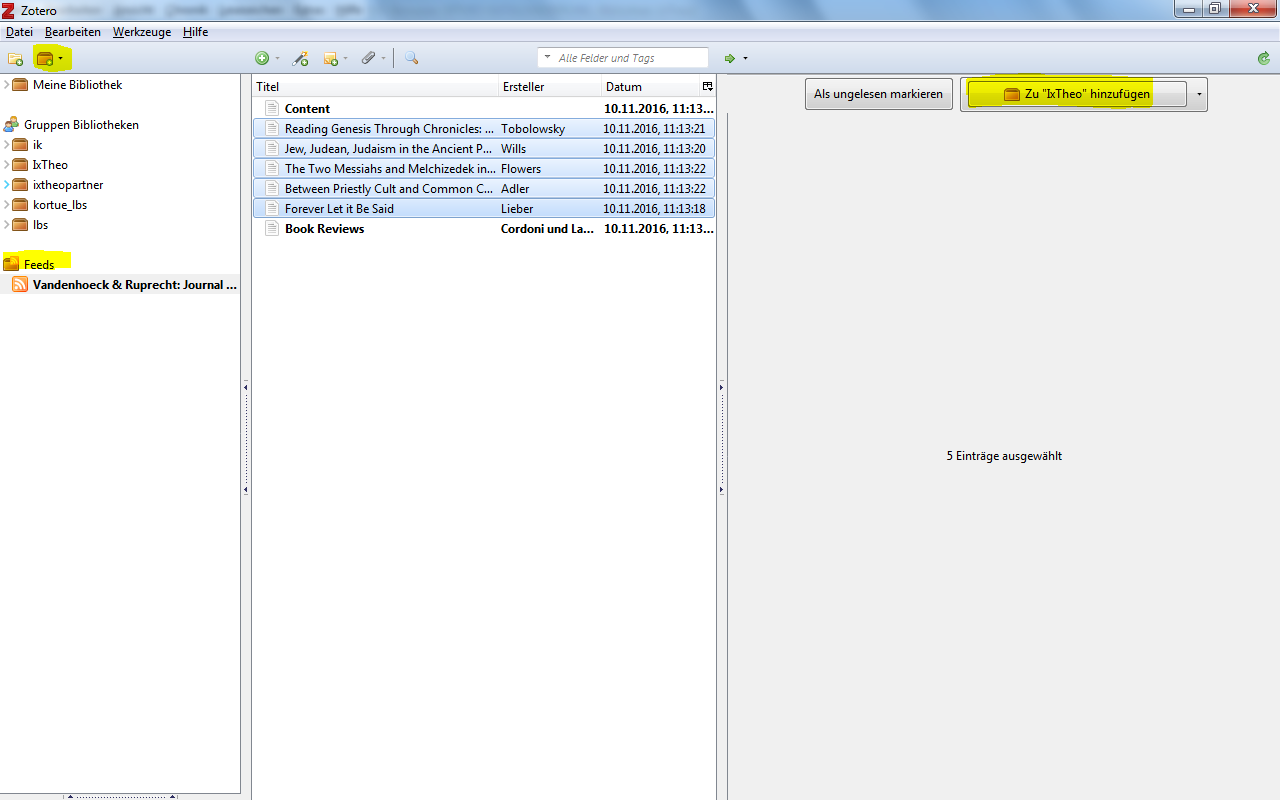The width and height of the screenshot is (1280, 800).
Task: Expand the lbs group library
Action: (x=6, y=225)
